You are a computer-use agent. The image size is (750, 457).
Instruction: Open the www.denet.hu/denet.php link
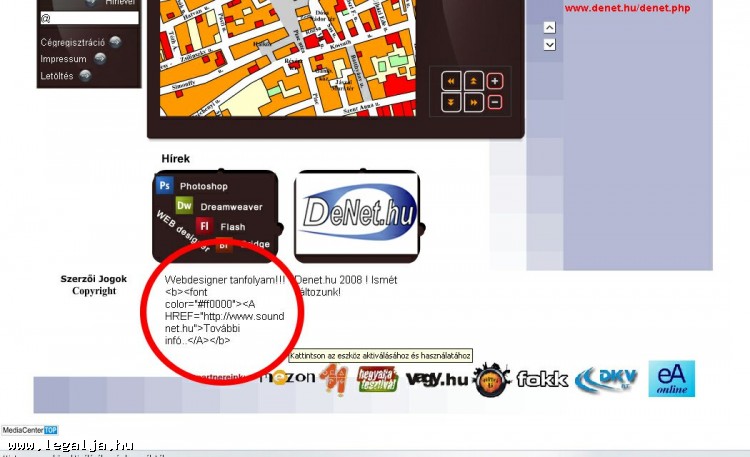627,8
